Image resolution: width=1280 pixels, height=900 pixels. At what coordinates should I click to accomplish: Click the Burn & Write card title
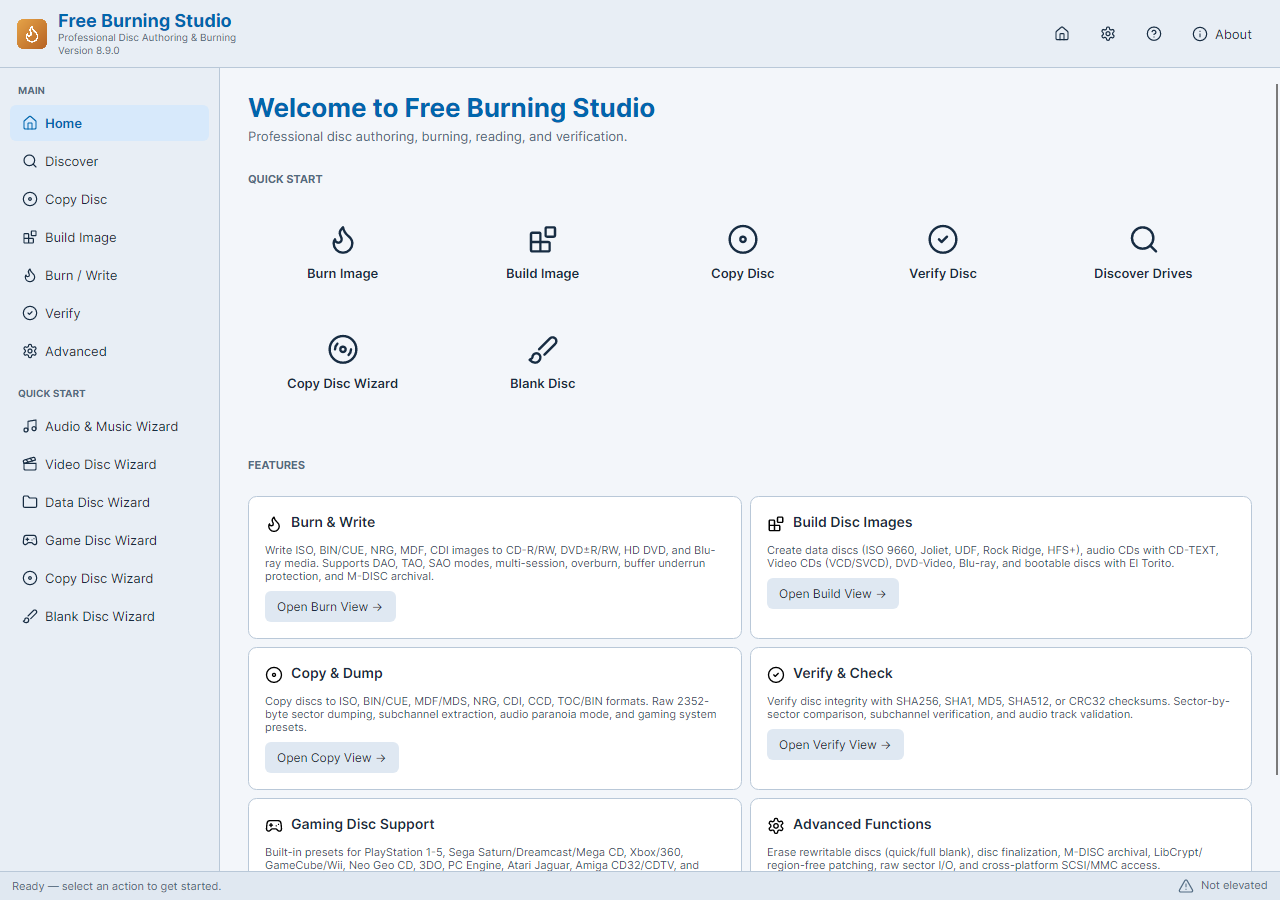333,522
